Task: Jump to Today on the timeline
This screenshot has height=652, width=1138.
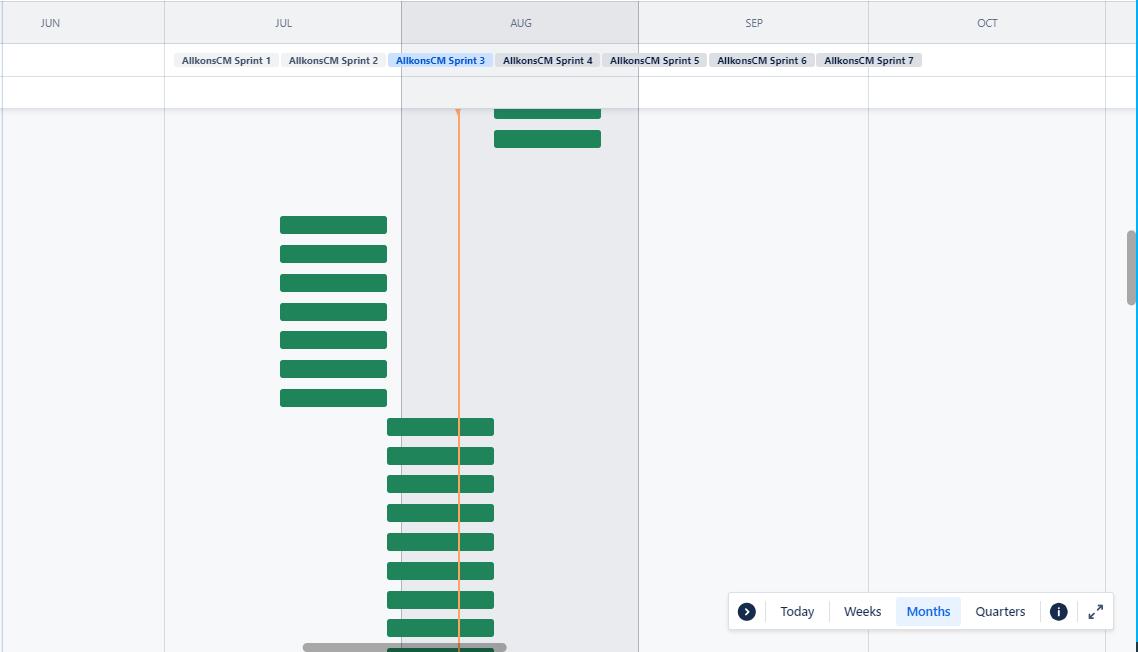Action: 797,611
